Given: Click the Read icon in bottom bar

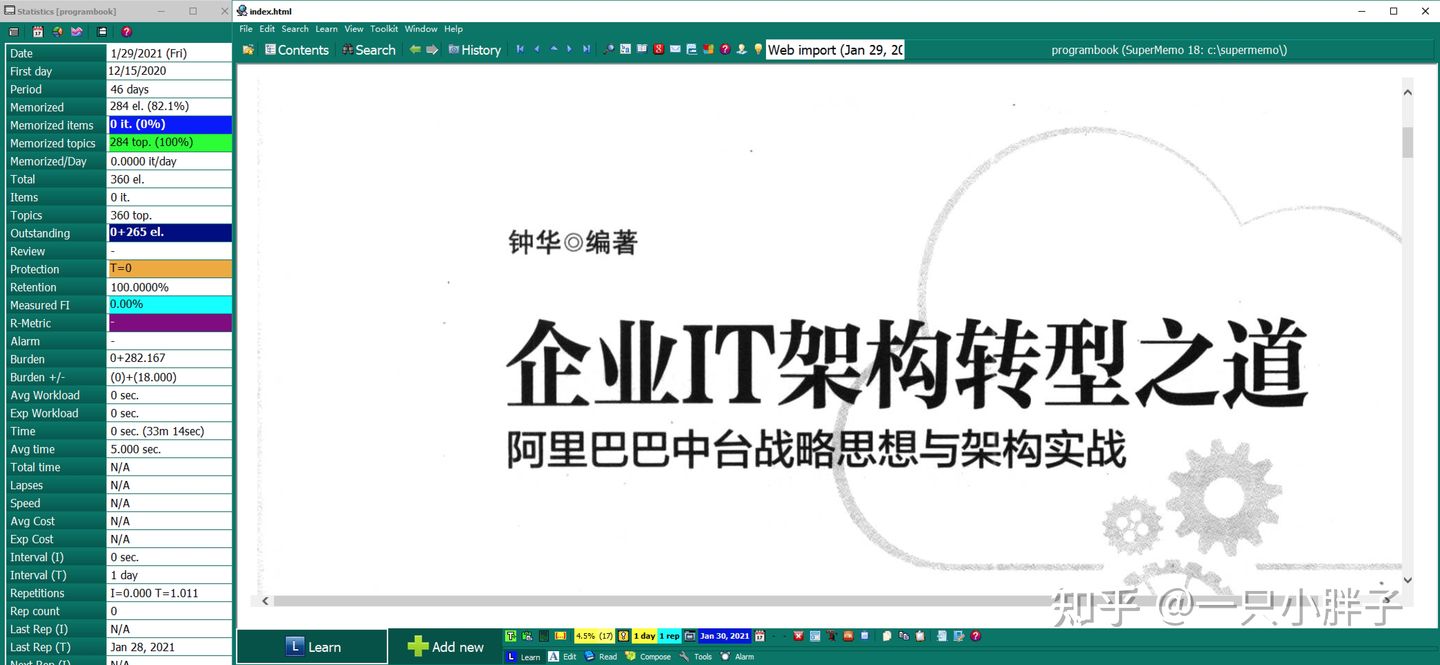Looking at the screenshot, I should pyautogui.click(x=590, y=656).
